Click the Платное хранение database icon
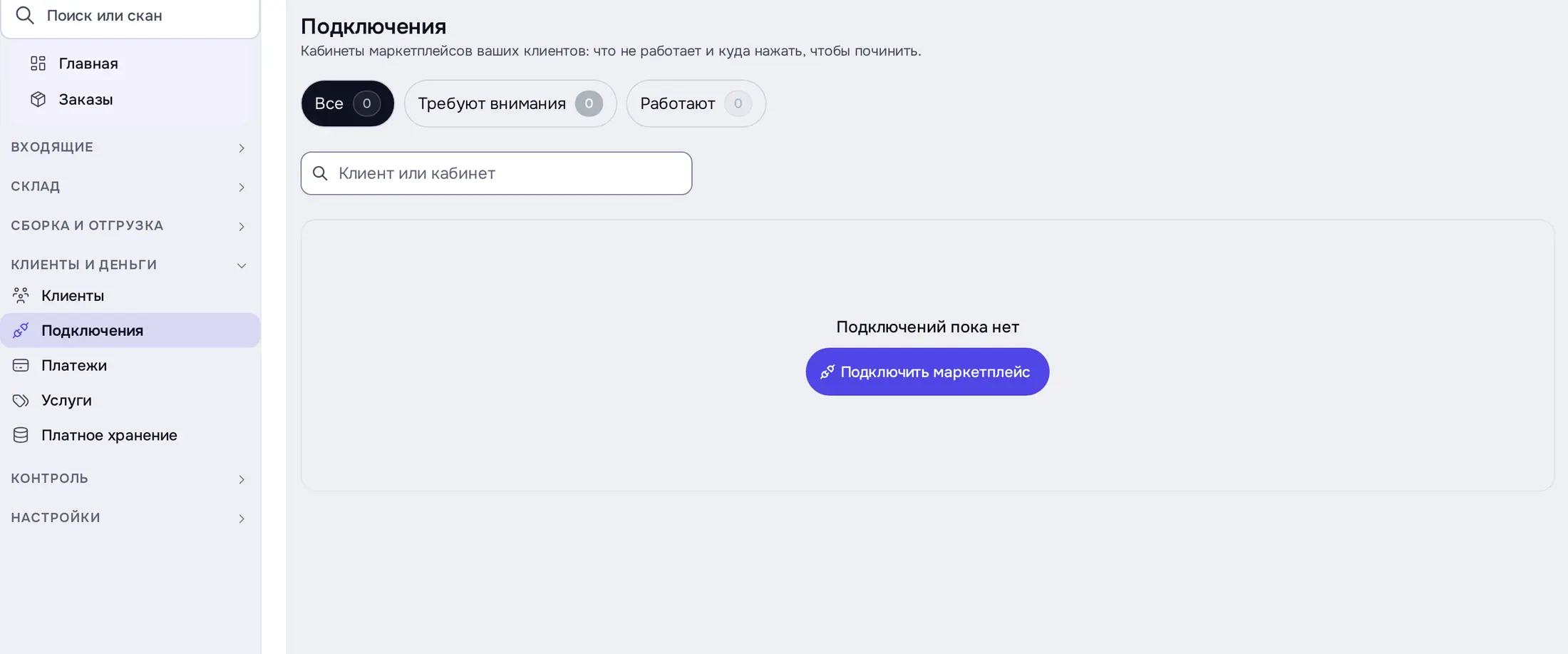 point(21,435)
